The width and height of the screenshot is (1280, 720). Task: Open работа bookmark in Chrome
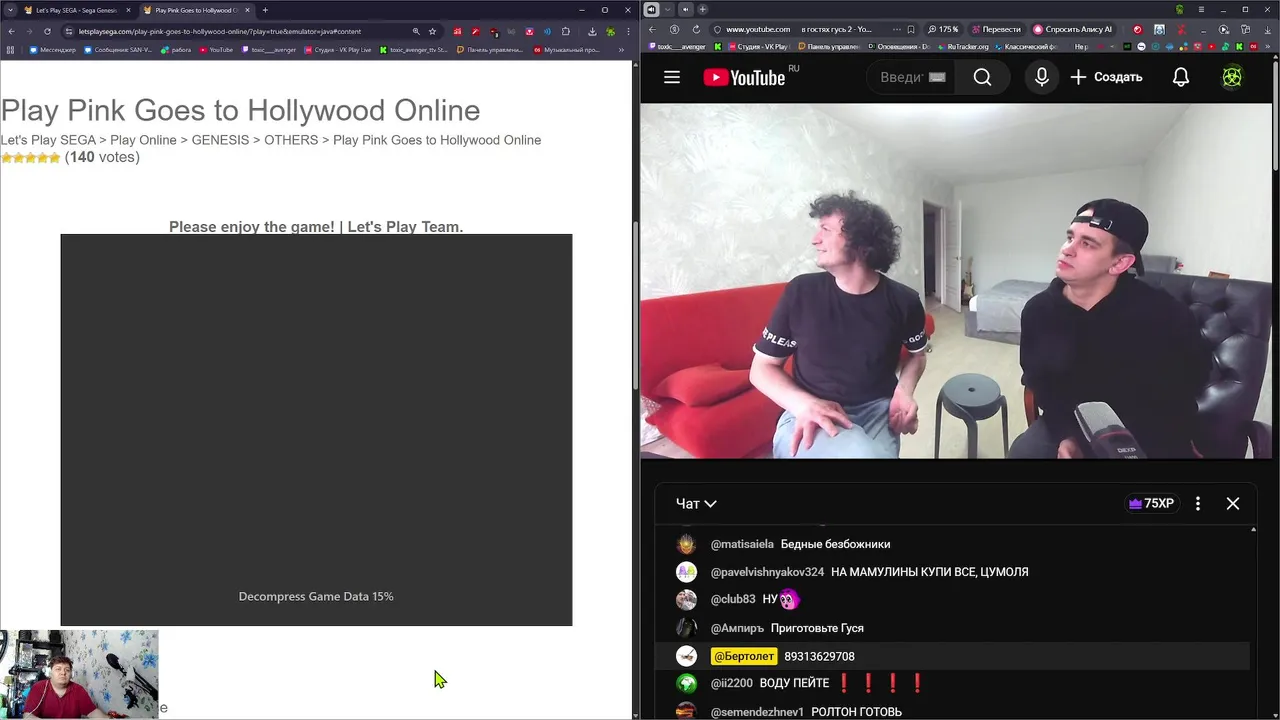[175, 50]
